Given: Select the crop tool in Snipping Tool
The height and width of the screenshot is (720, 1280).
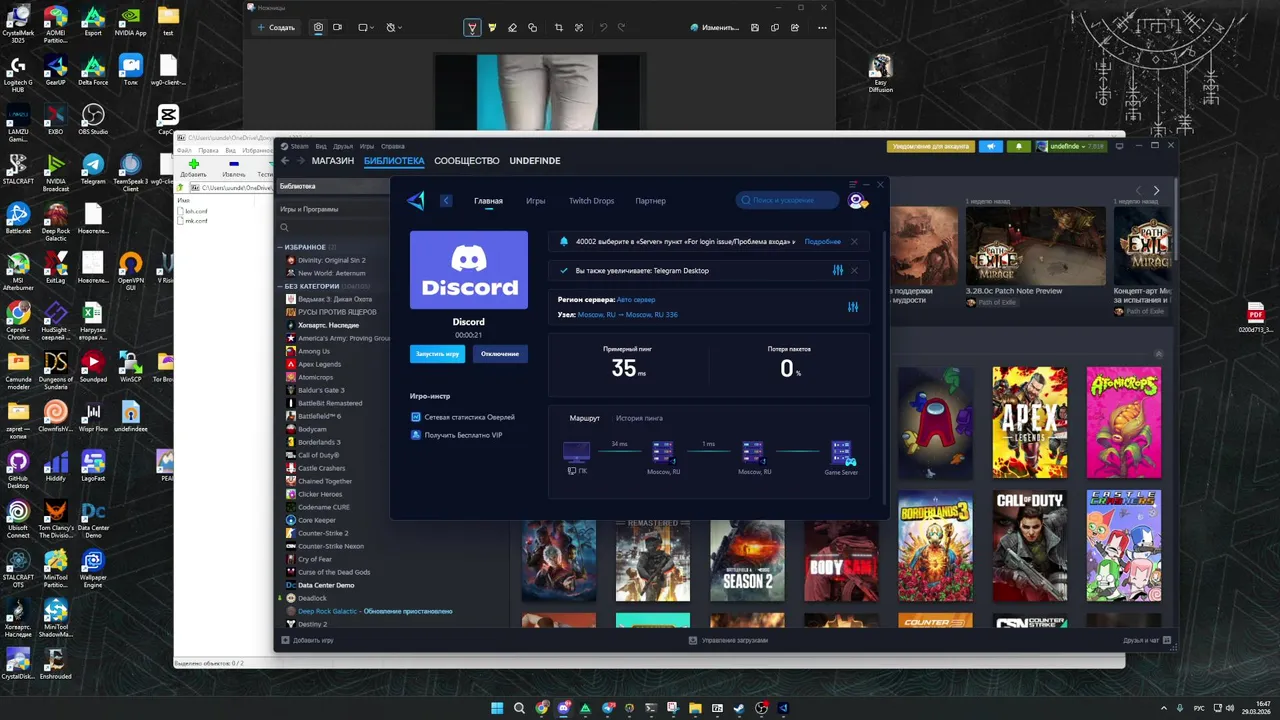Looking at the screenshot, I should click(x=559, y=28).
